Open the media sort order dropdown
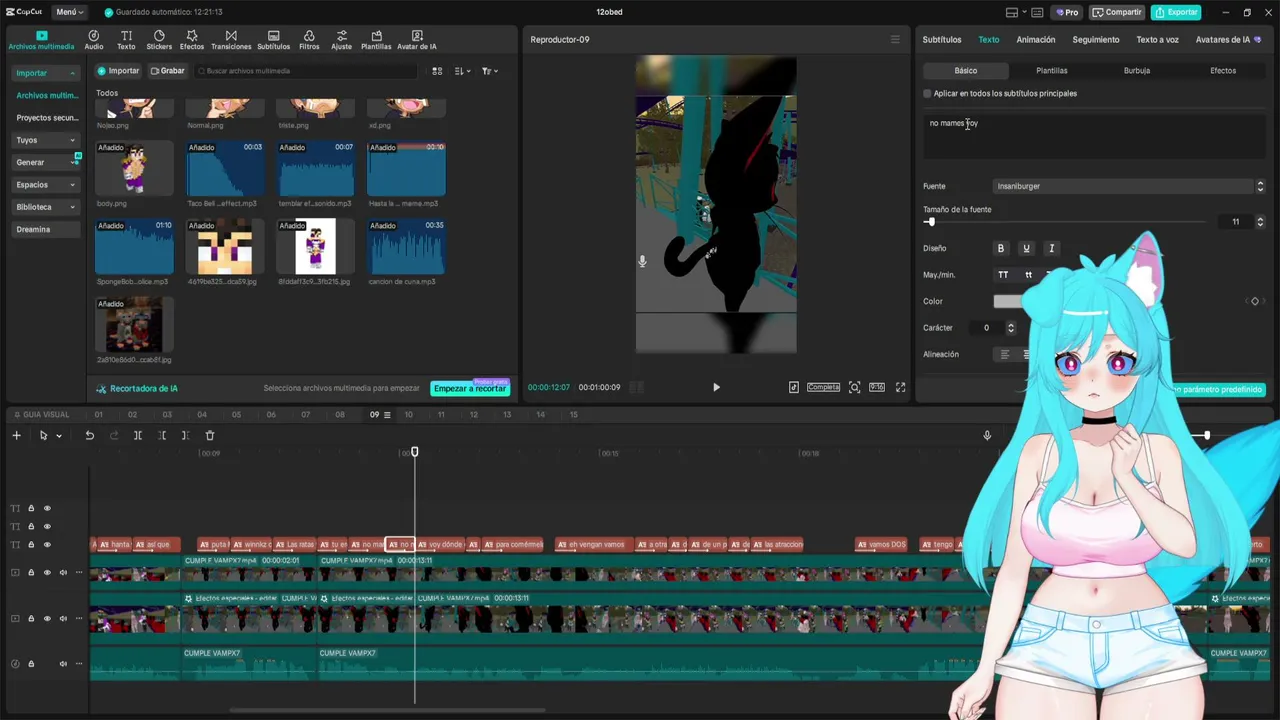The width and height of the screenshot is (1280, 720). 462,71
